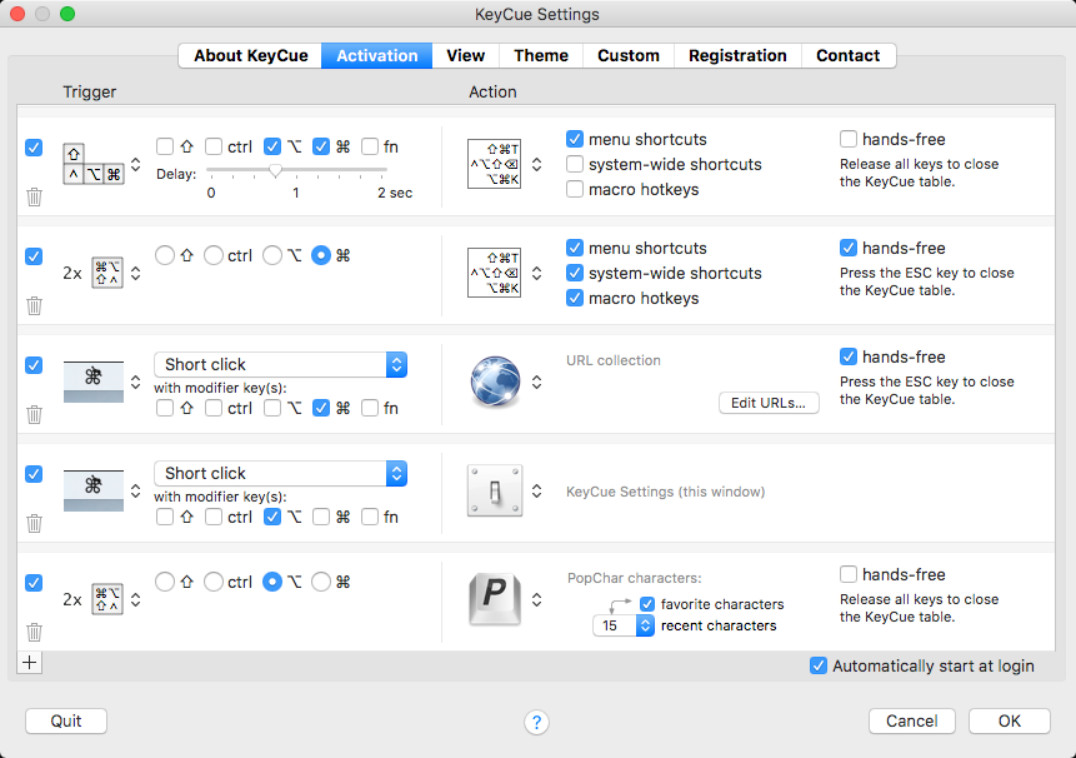Enable unchecked system-wide shortcuts checkbox
1076x758 pixels.
574,164
